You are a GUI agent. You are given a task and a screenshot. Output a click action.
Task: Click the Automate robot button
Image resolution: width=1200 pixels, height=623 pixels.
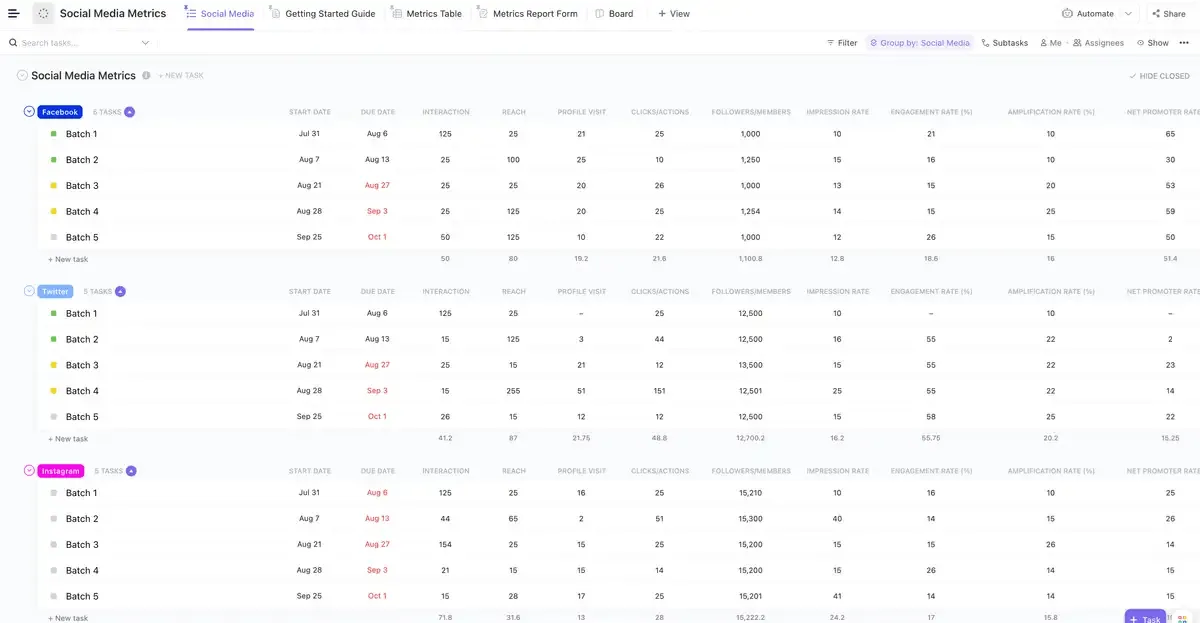click(1088, 14)
